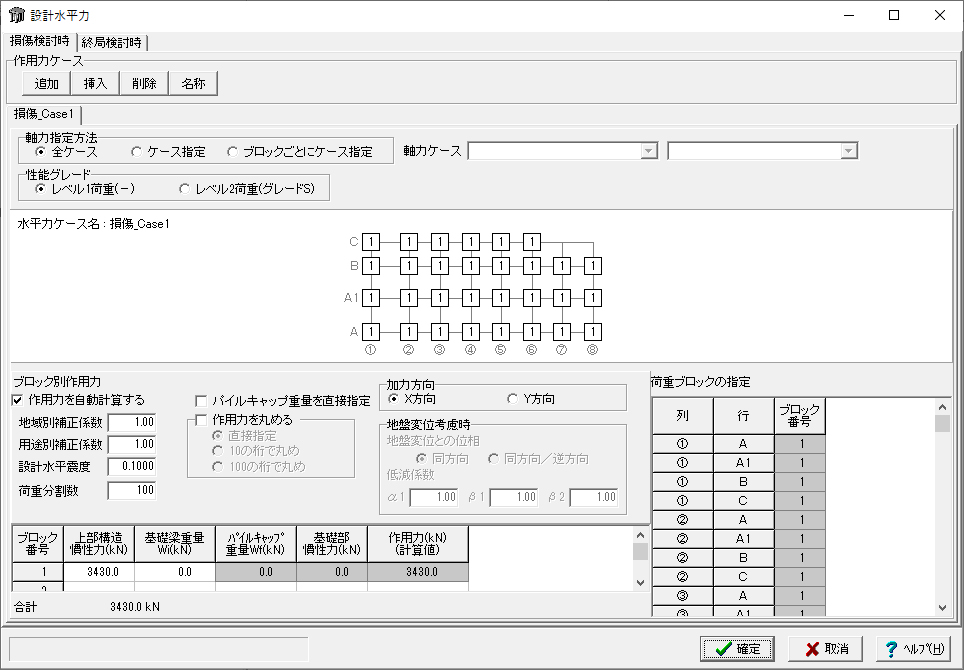Click the 設計水平力 window title icon
964x670 pixels.
pos(17,15)
